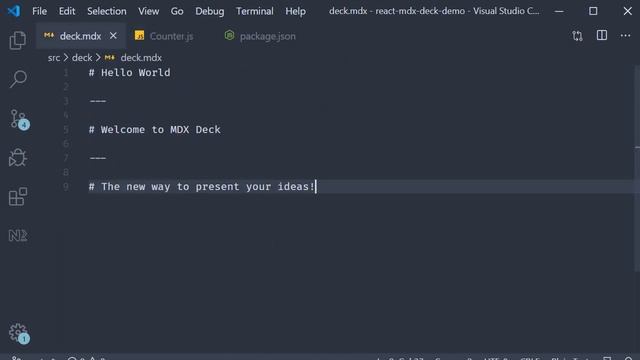This screenshot has width=640, height=360.
Task: Open the Debug menu
Action: click(x=209, y=11)
